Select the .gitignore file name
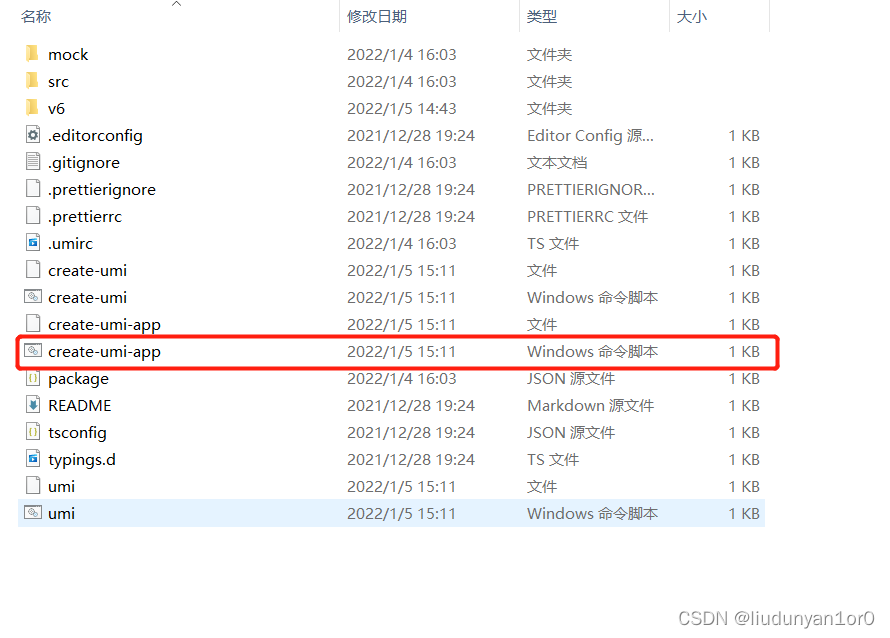Screen dimensions: 890x638 (x=84, y=163)
